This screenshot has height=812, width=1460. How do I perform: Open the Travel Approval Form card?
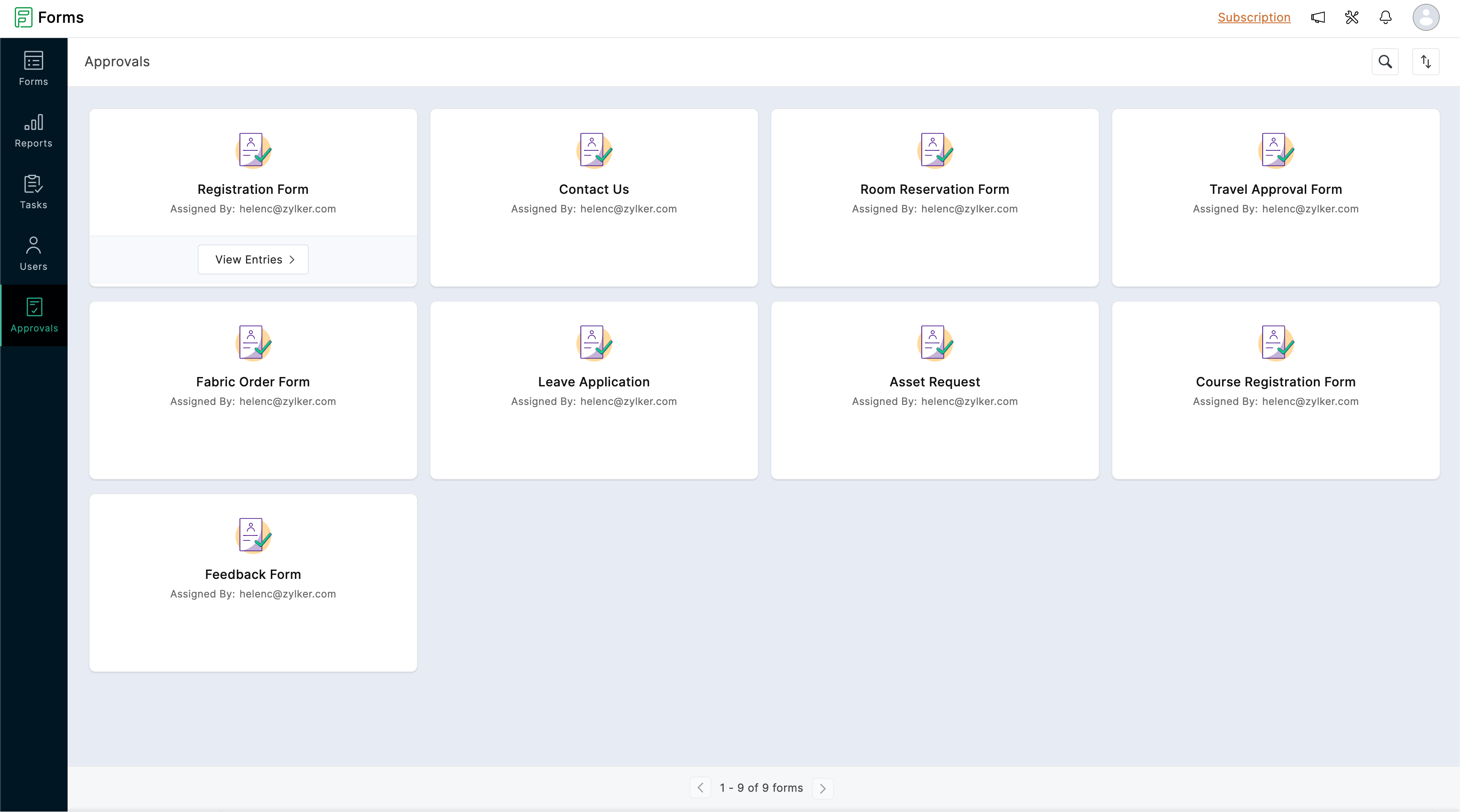(x=1275, y=189)
